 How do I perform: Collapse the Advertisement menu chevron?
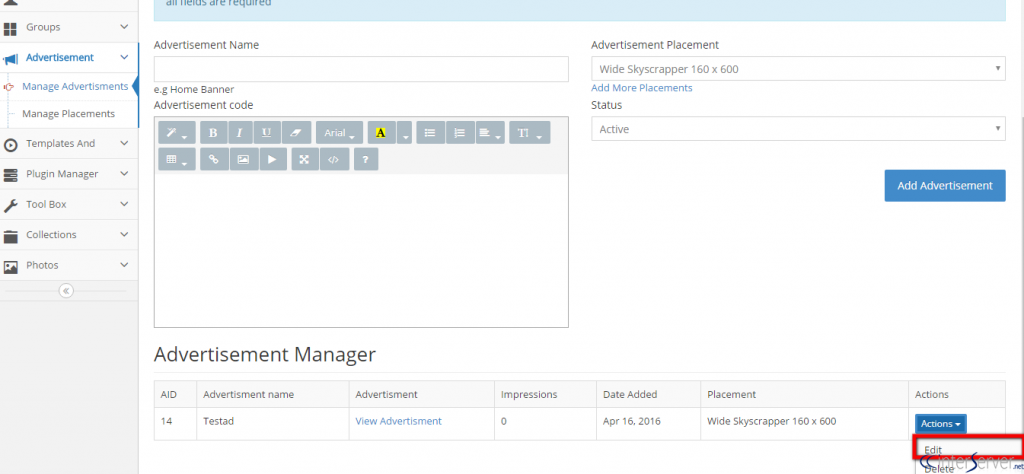[x=125, y=57]
